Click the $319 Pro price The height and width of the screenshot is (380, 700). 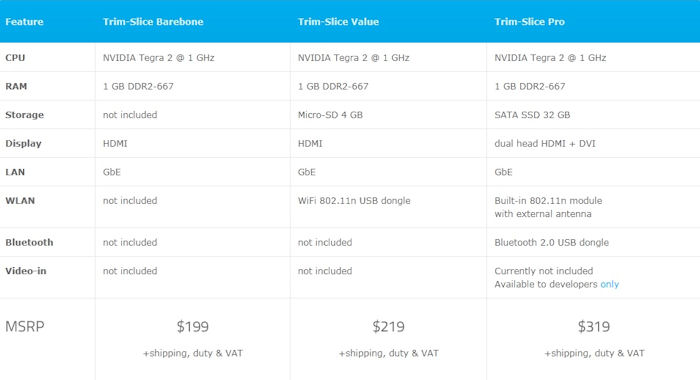[x=594, y=326]
